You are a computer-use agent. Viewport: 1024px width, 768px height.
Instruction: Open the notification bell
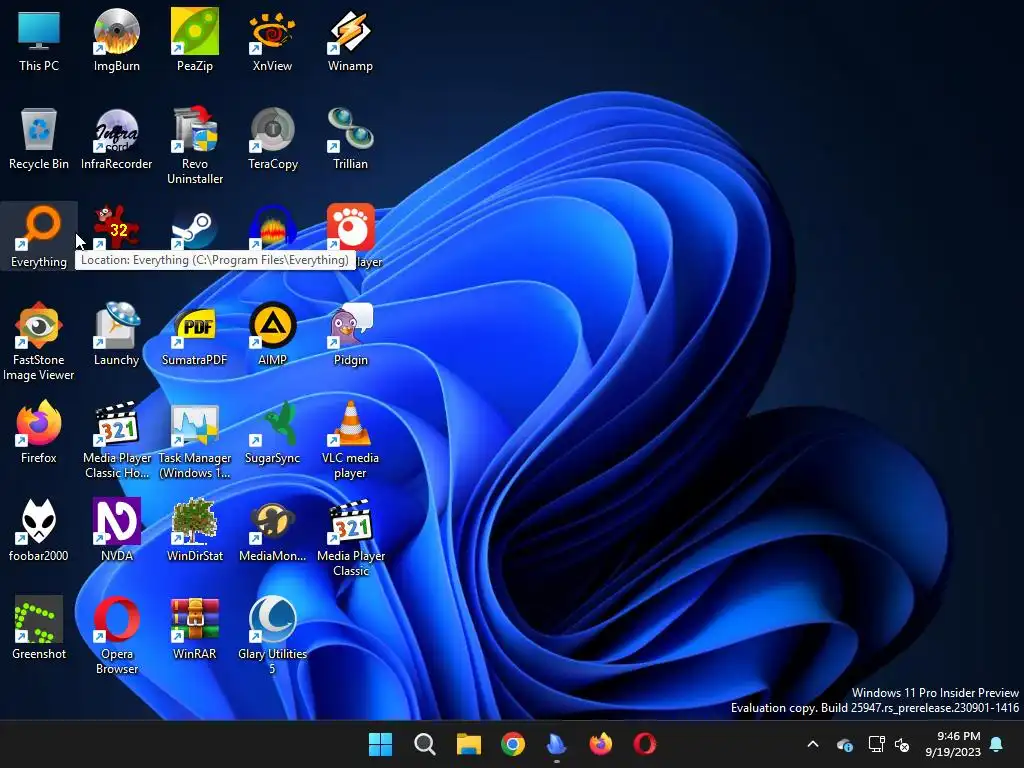coord(997,744)
